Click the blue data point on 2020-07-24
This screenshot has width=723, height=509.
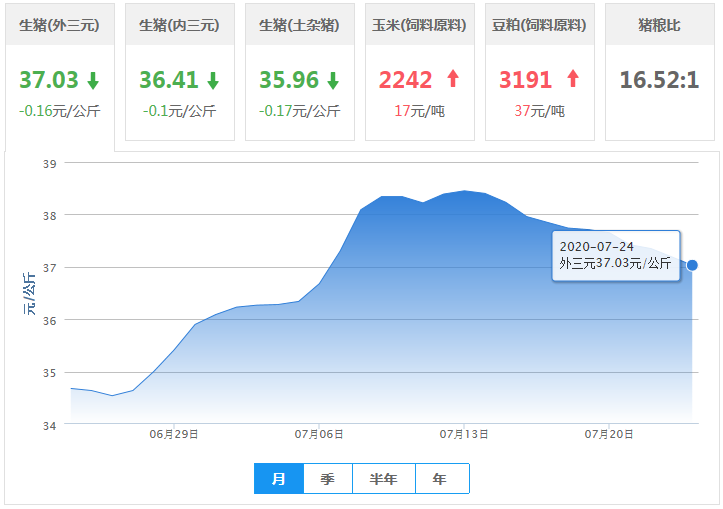pyautogui.click(x=692, y=265)
